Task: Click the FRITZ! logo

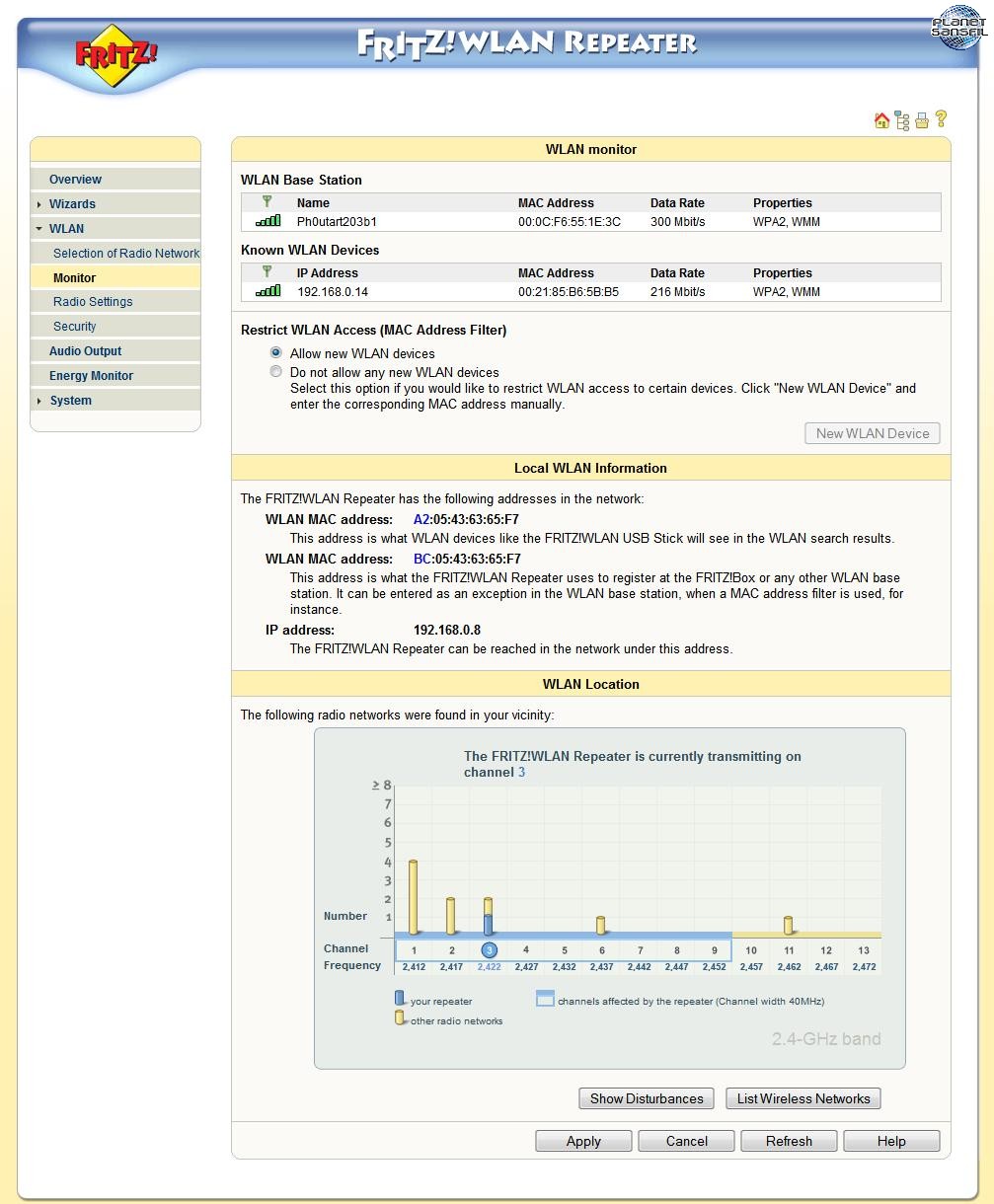Action: [115, 58]
